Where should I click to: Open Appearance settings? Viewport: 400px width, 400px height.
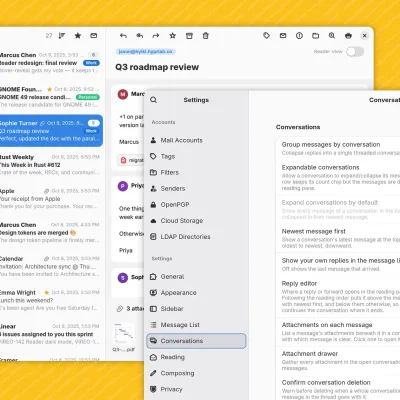coord(196,293)
